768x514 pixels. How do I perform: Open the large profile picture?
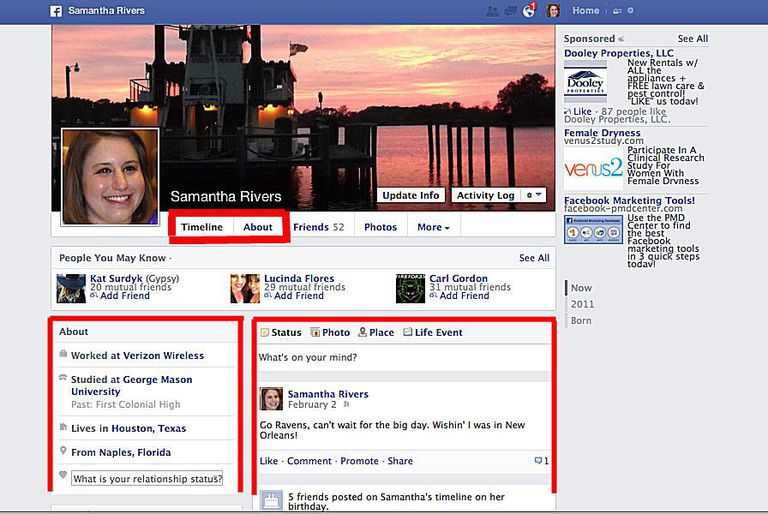110,176
